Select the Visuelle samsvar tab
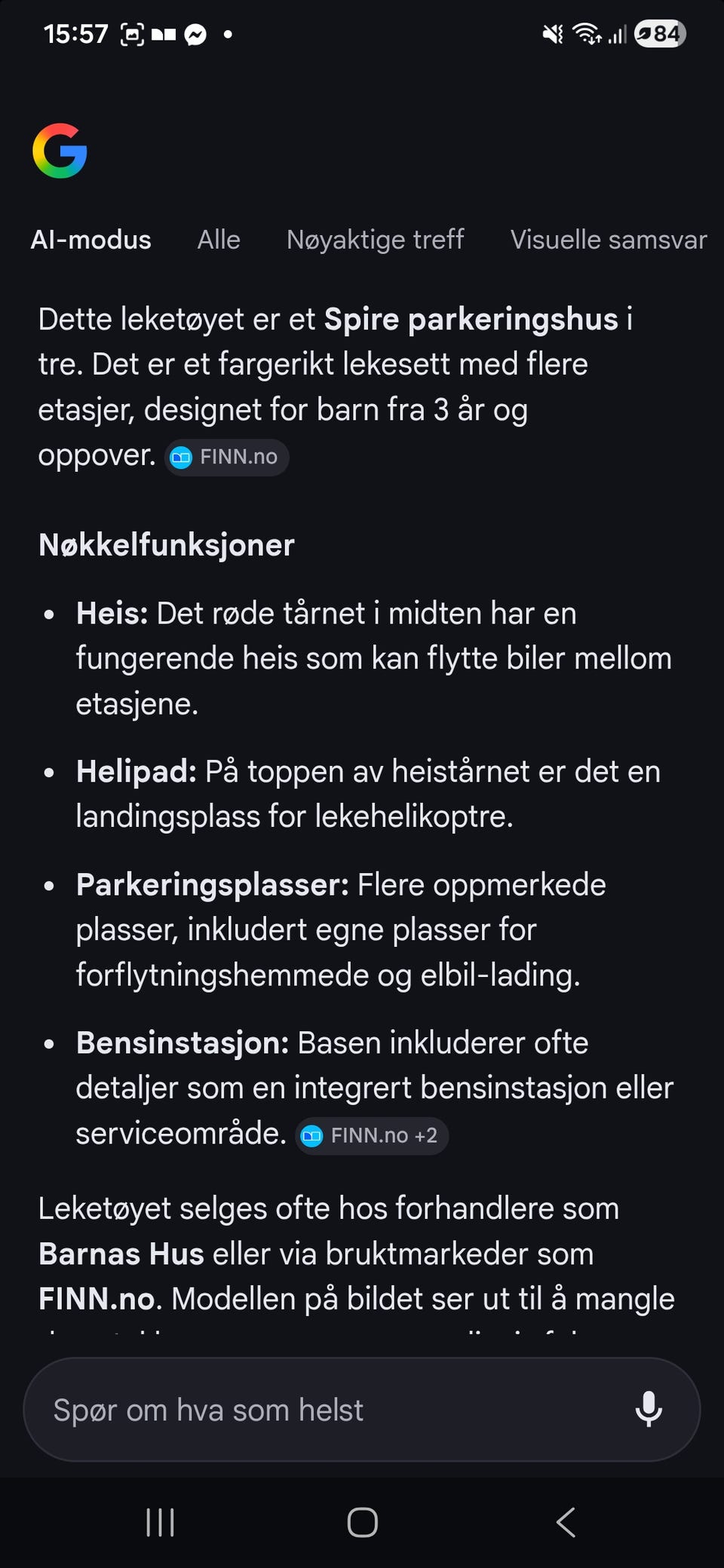The height and width of the screenshot is (1568, 724). [x=609, y=240]
